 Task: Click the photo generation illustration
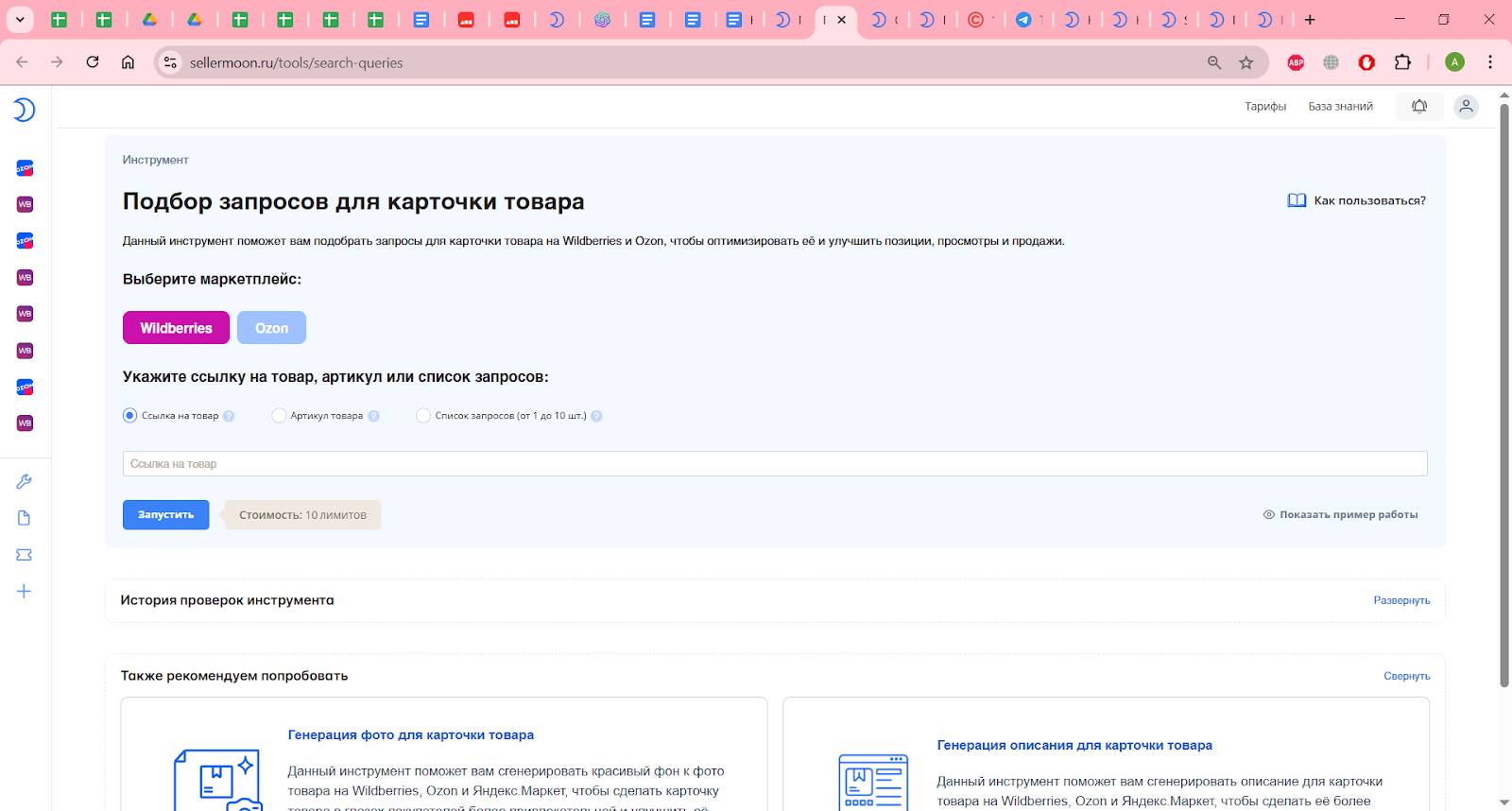217,781
